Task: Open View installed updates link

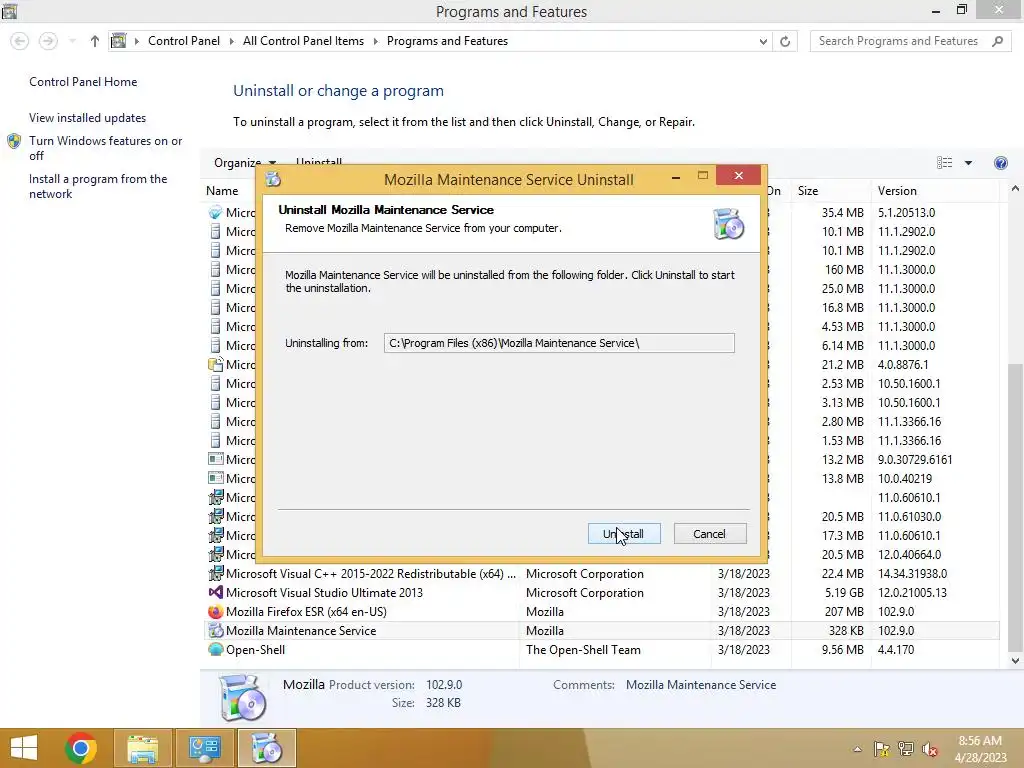Action: 88,118
